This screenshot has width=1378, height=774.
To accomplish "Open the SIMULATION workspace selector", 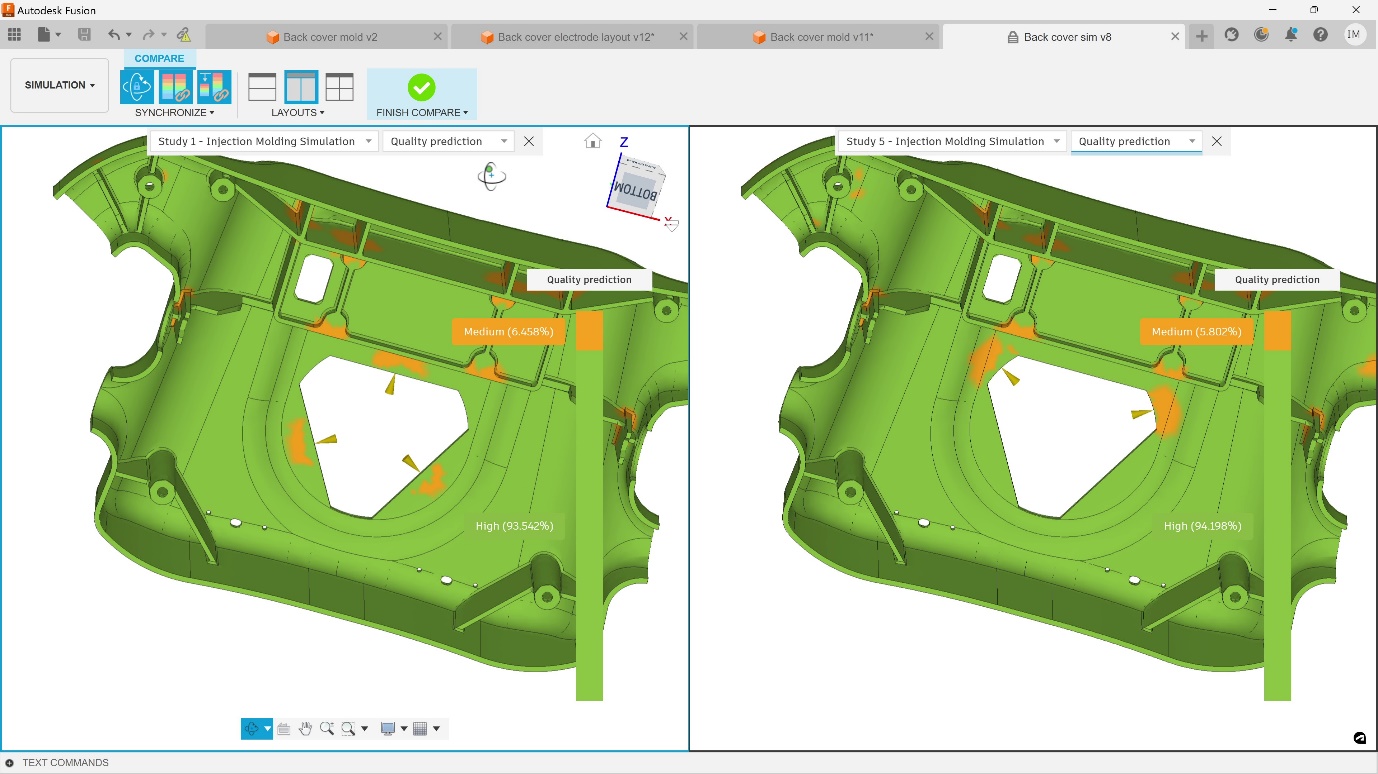I will (59, 85).
